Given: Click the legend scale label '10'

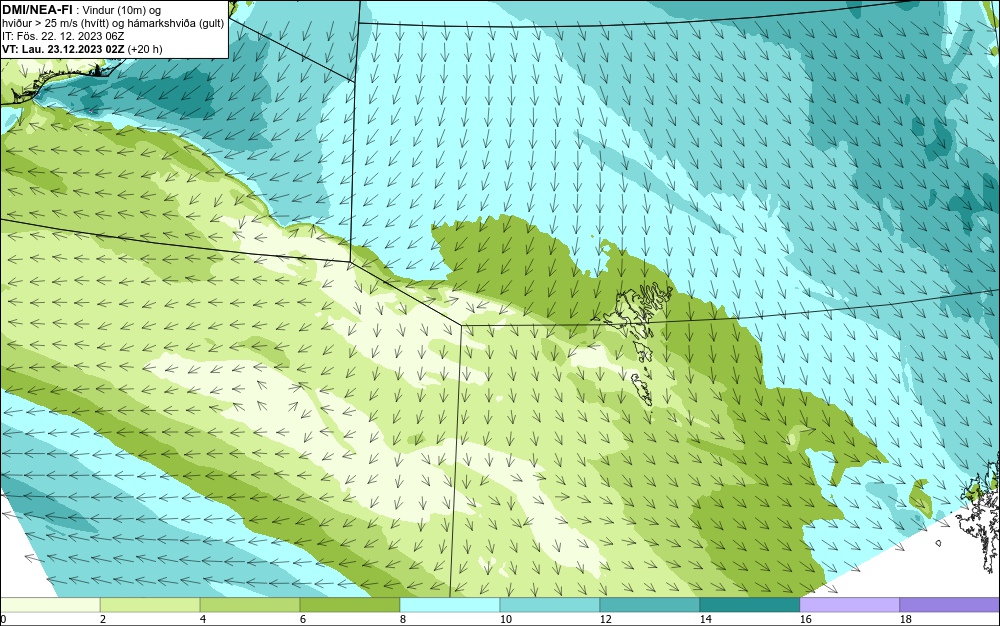Looking at the screenshot, I should click(x=506, y=619).
